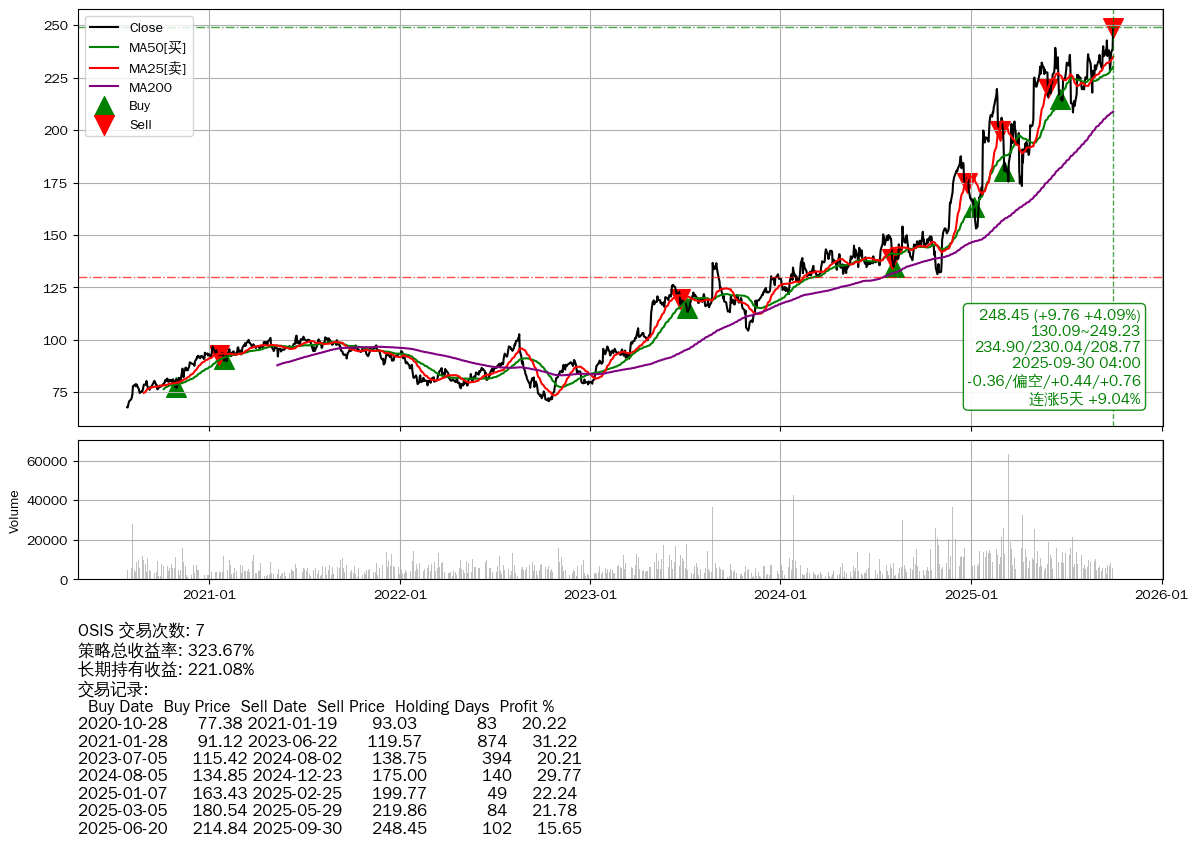Click the 2025-01 date tick on the x-axis
The width and height of the screenshot is (1198, 846).
tap(971, 594)
